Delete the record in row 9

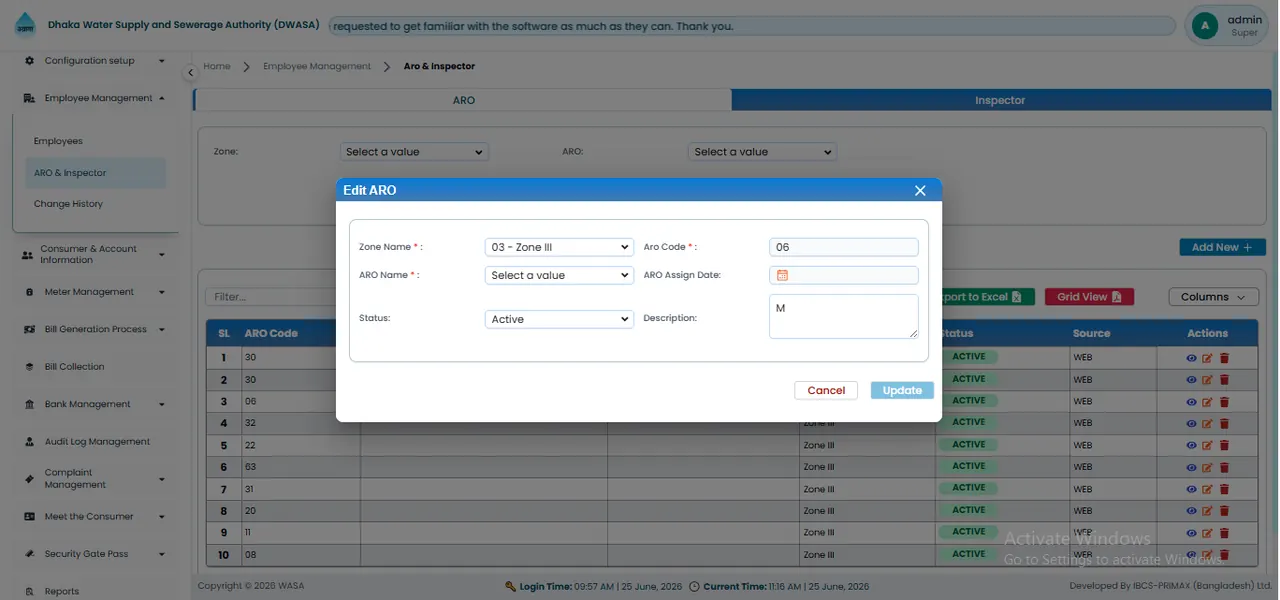point(1224,533)
